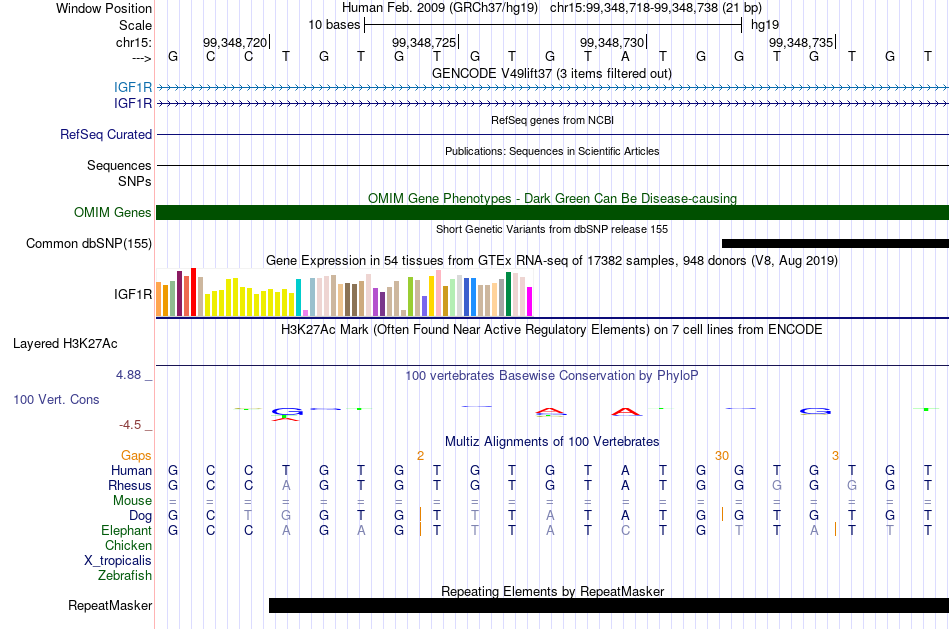The height and width of the screenshot is (629, 950).
Task: Click the orange gap number 30
Action: coord(722,456)
